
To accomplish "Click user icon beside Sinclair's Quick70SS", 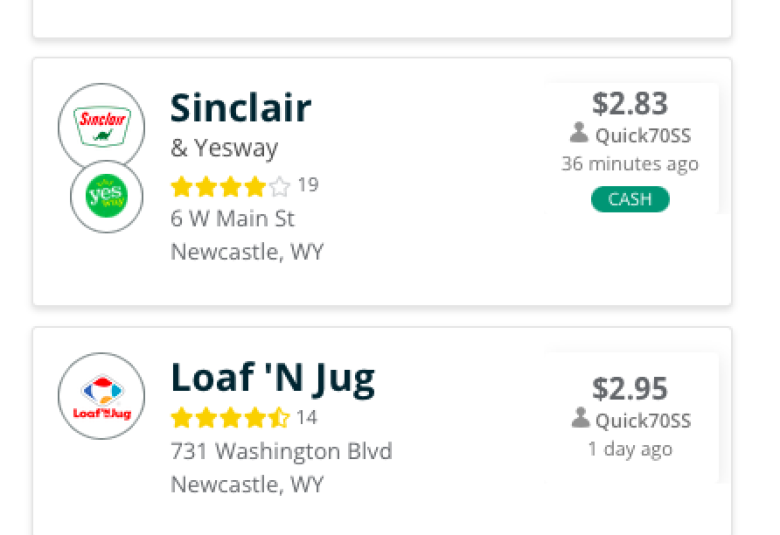I will (579, 133).
